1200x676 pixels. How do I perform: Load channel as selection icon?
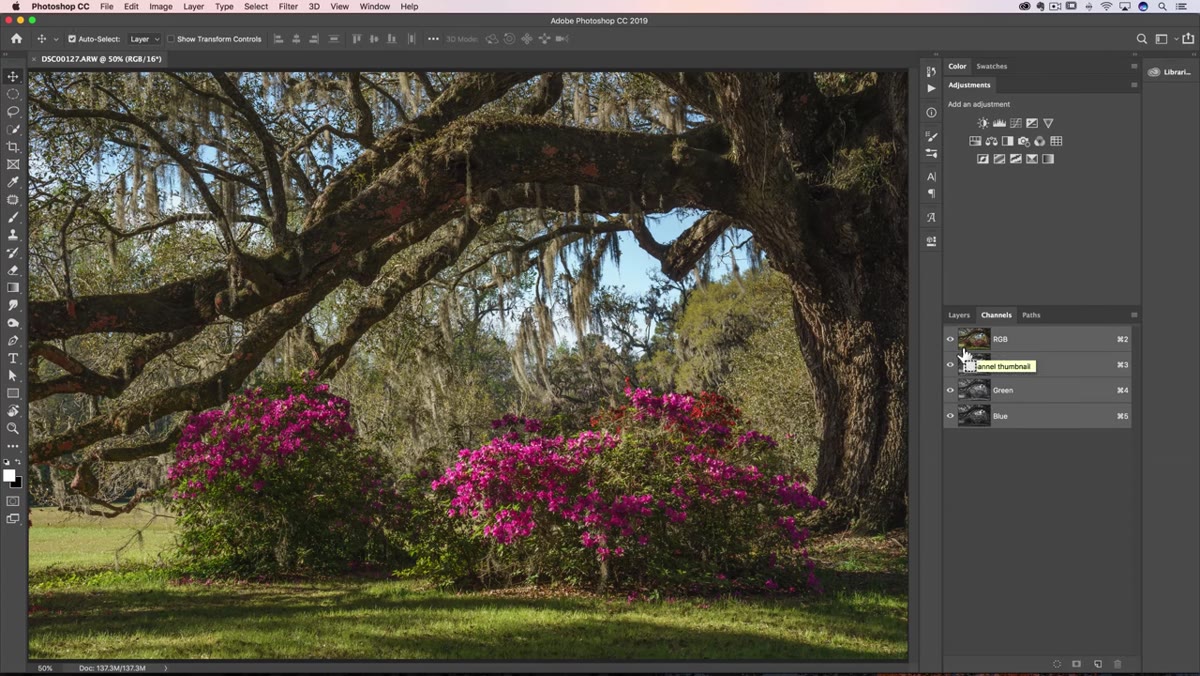click(1057, 664)
